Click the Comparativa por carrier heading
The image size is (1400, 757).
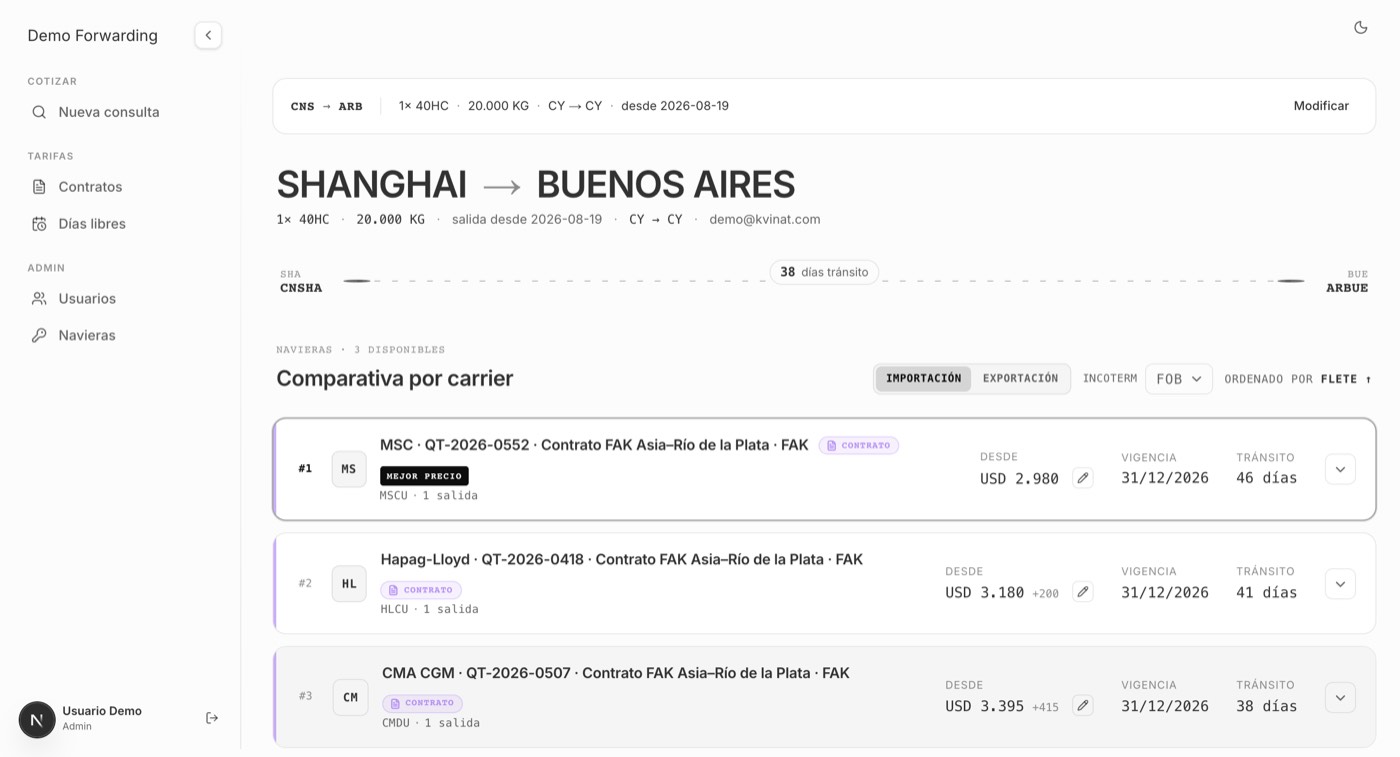(395, 379)
